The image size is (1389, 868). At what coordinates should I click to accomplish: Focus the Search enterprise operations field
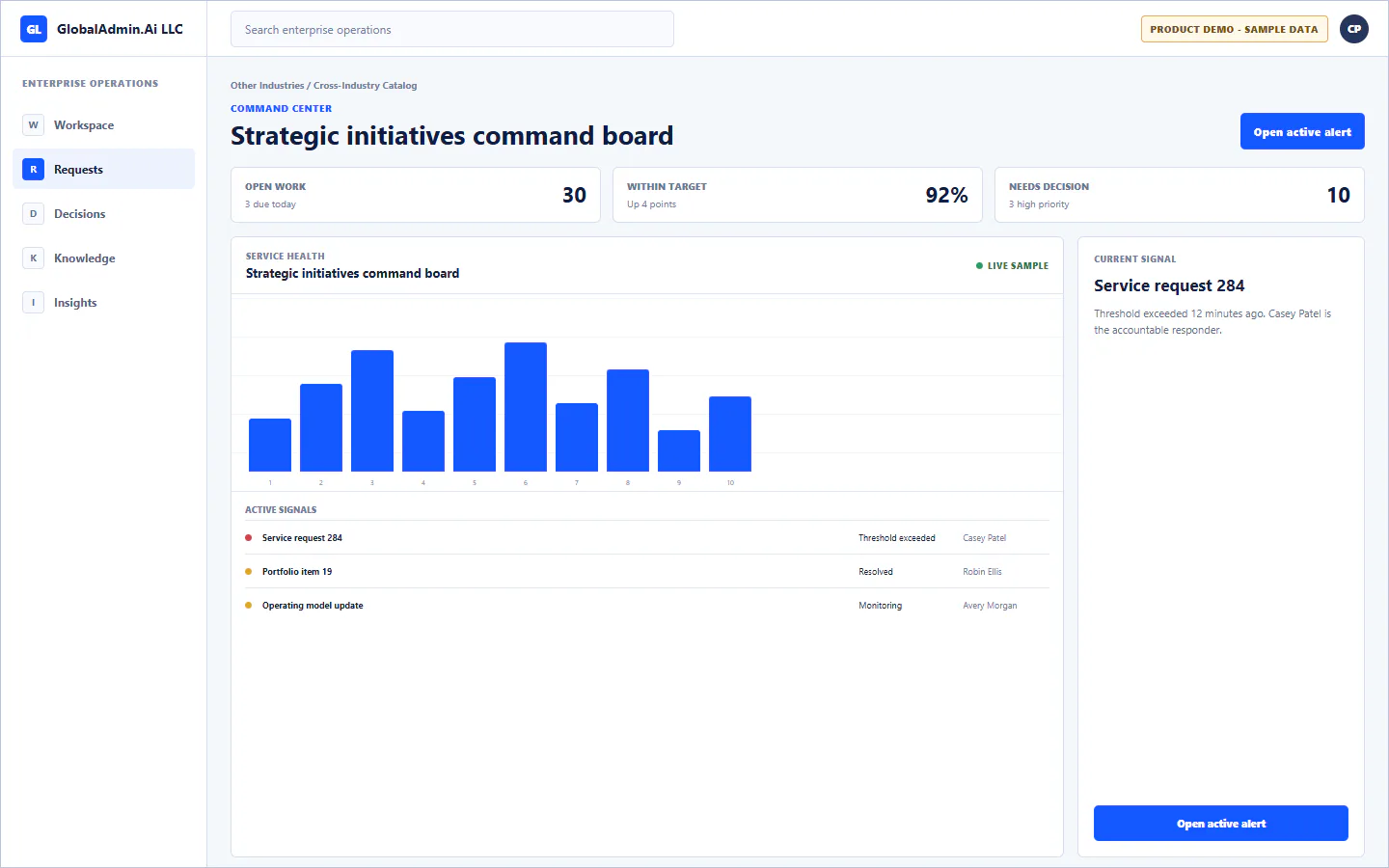452,30
